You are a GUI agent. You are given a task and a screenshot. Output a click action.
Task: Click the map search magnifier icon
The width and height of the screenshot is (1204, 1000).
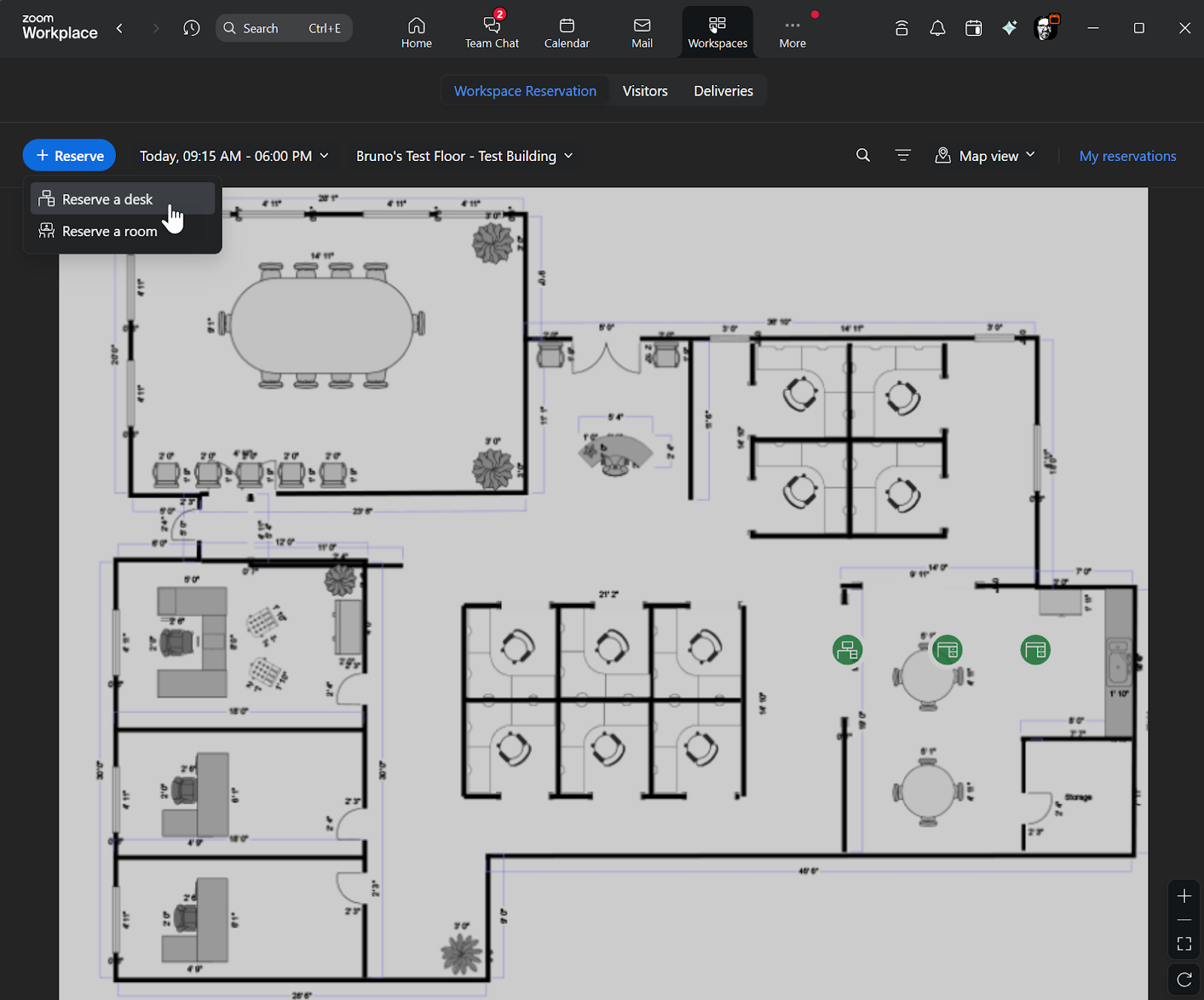click(x=863, y=156)
